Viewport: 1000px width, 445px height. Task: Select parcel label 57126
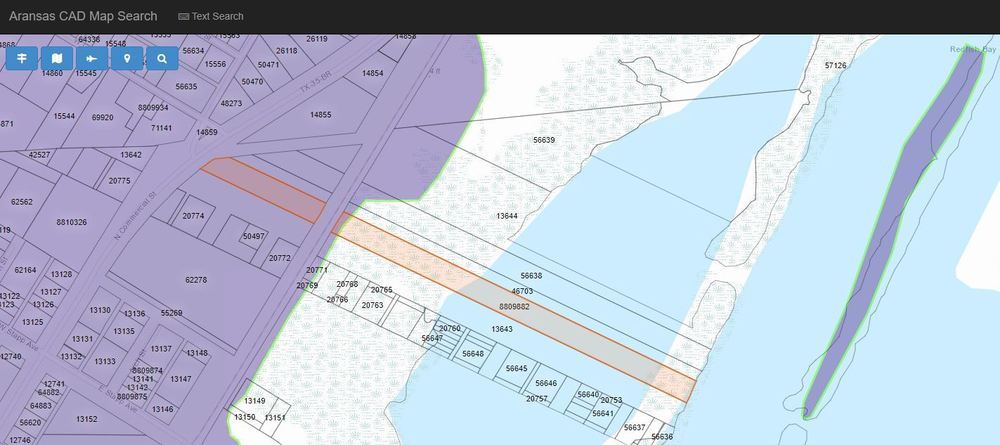pos(835,65)
